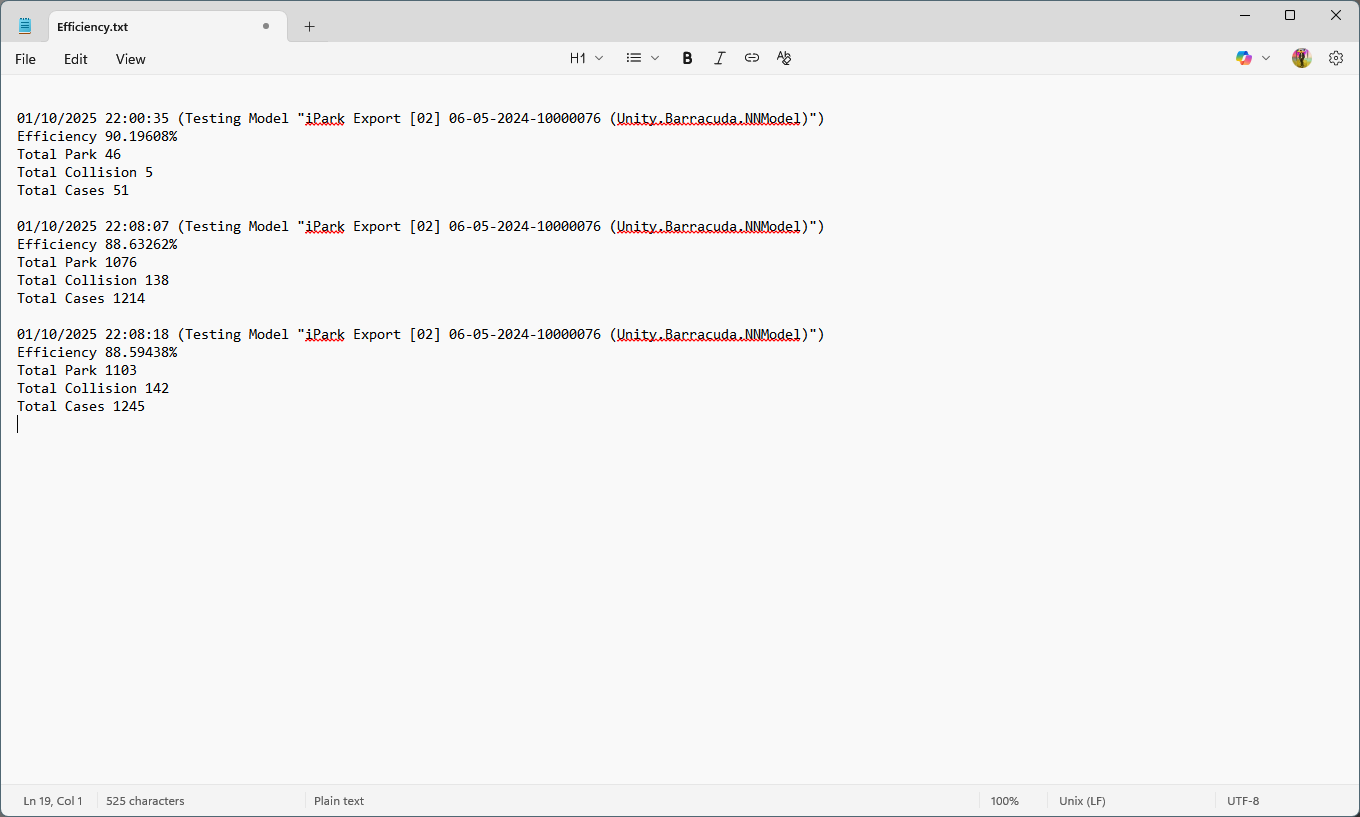Open the View menu
The height and width of the screenshot is (817, 1360).
coord(130,59)
